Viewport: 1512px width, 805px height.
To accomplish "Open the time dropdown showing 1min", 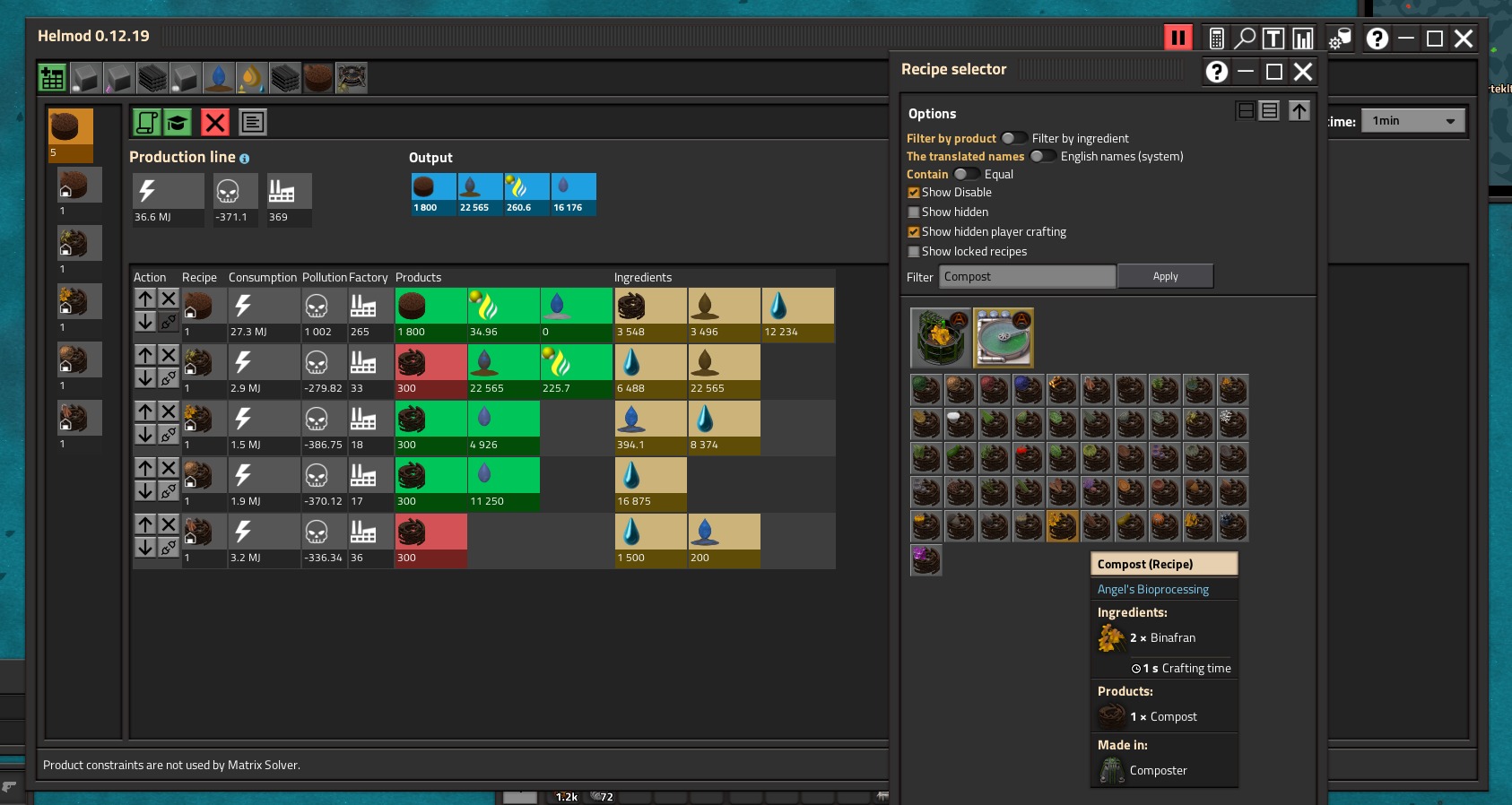I will tap(1413, 121).
